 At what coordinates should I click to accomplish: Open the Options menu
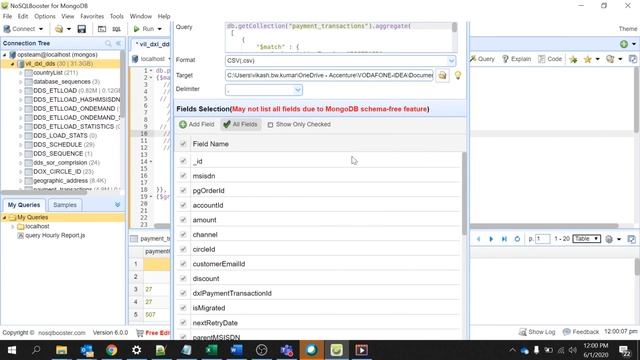point(44,16)
